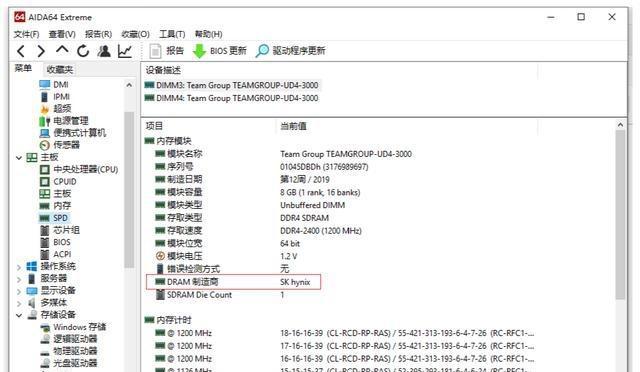640x372 pixels.
Task: Go up one level with the up arrow
Action: point(62,50)
